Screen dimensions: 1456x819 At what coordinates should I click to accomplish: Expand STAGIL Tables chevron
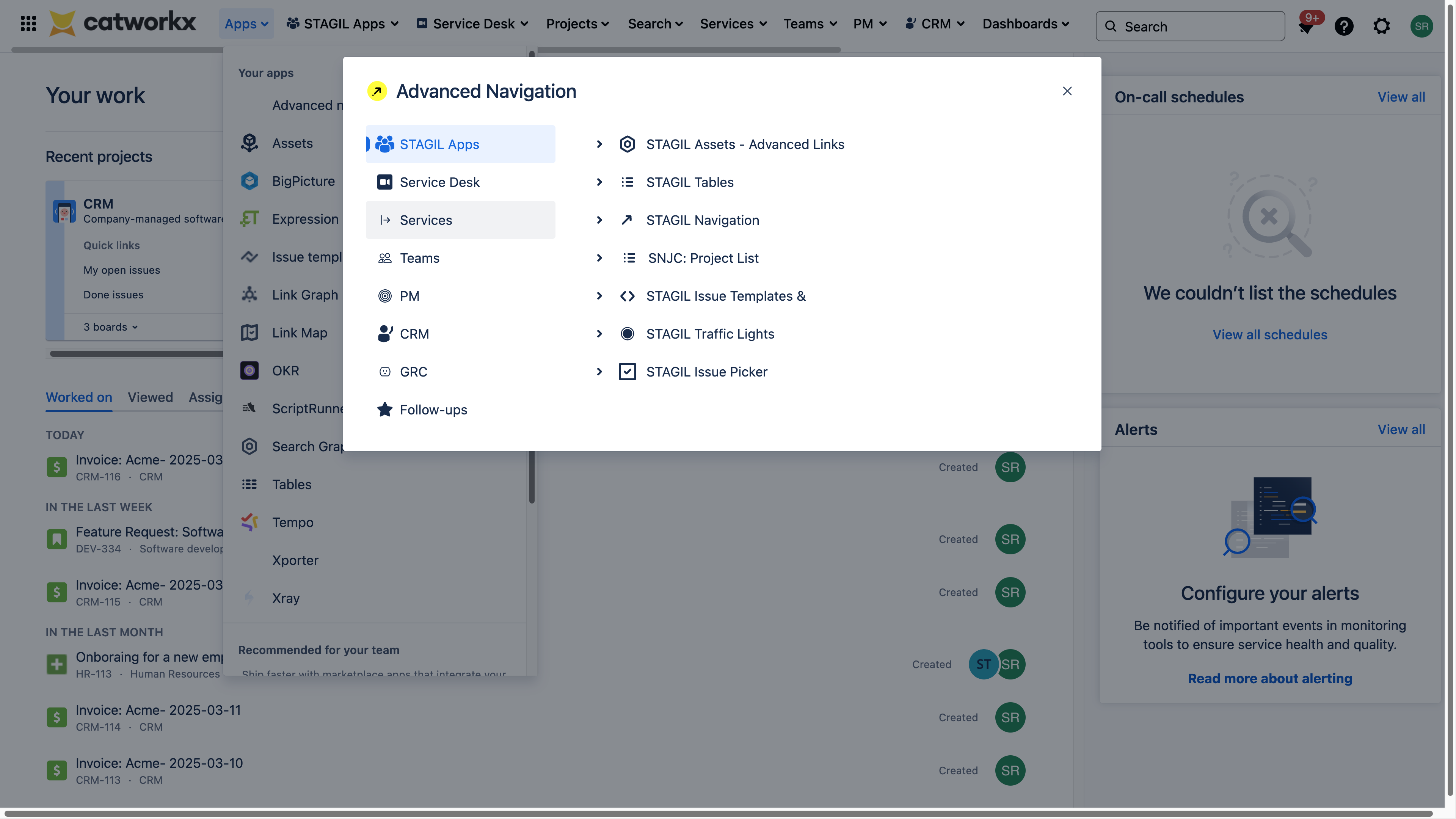point(599,182)
